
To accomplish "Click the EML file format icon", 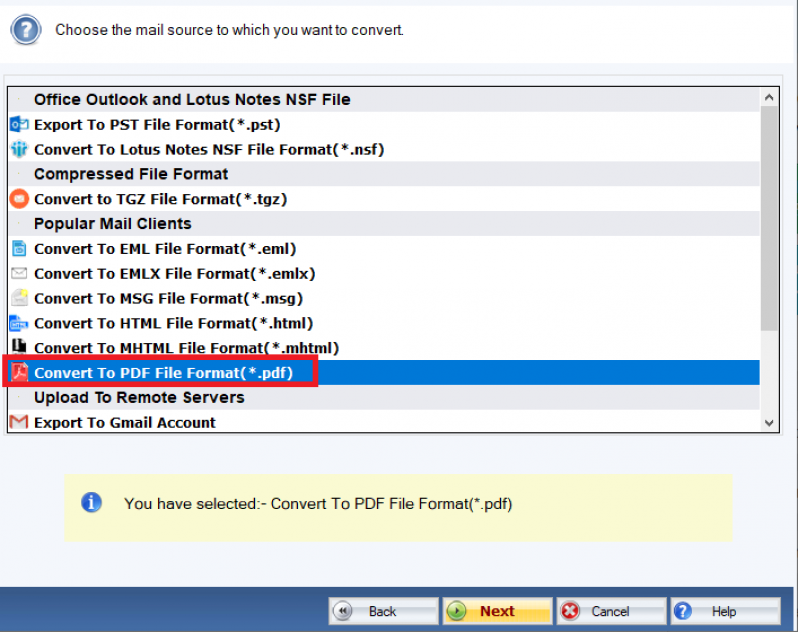I will (x=19, y=249).
